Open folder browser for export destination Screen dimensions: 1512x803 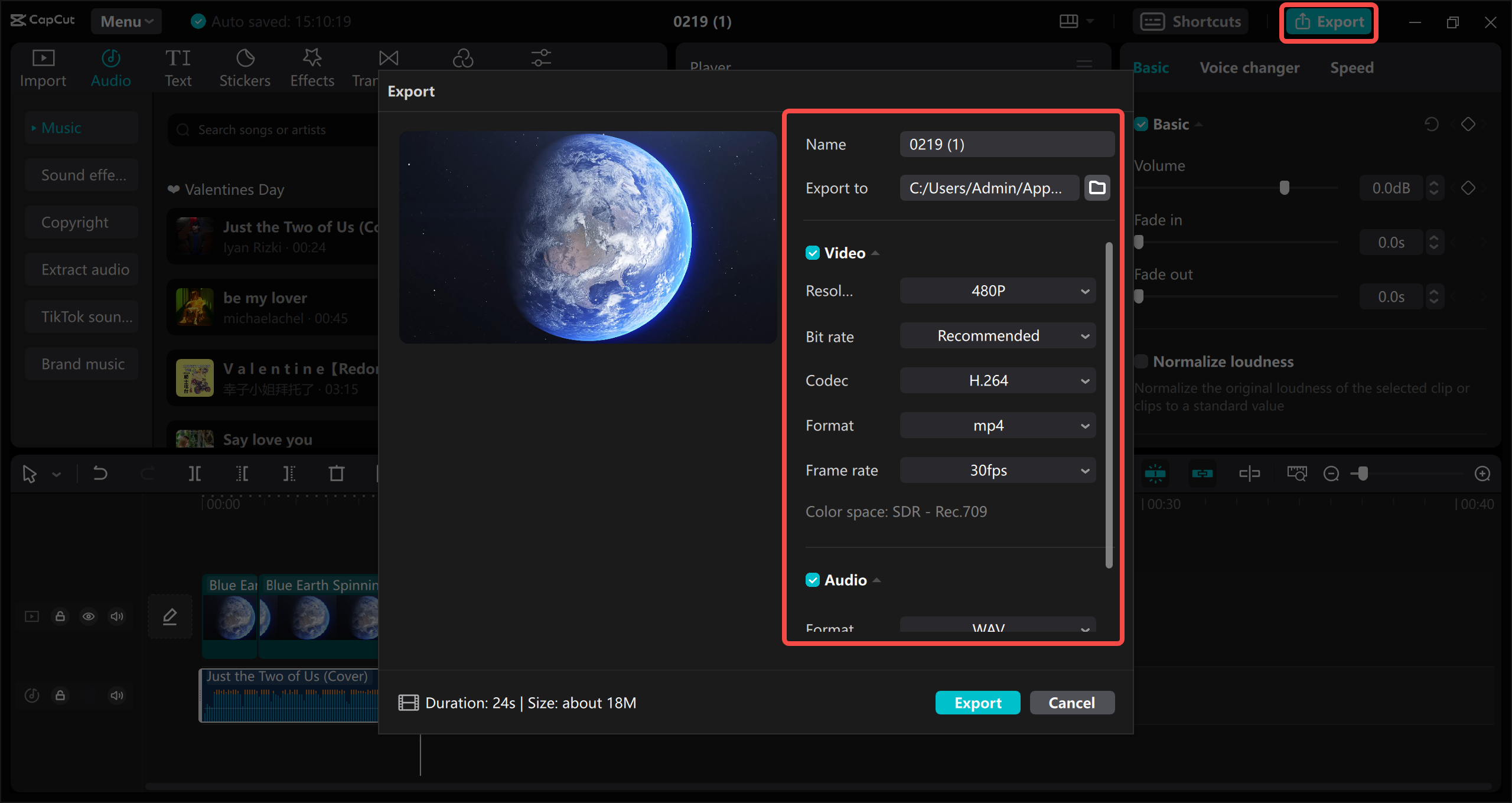point(1097,188)
